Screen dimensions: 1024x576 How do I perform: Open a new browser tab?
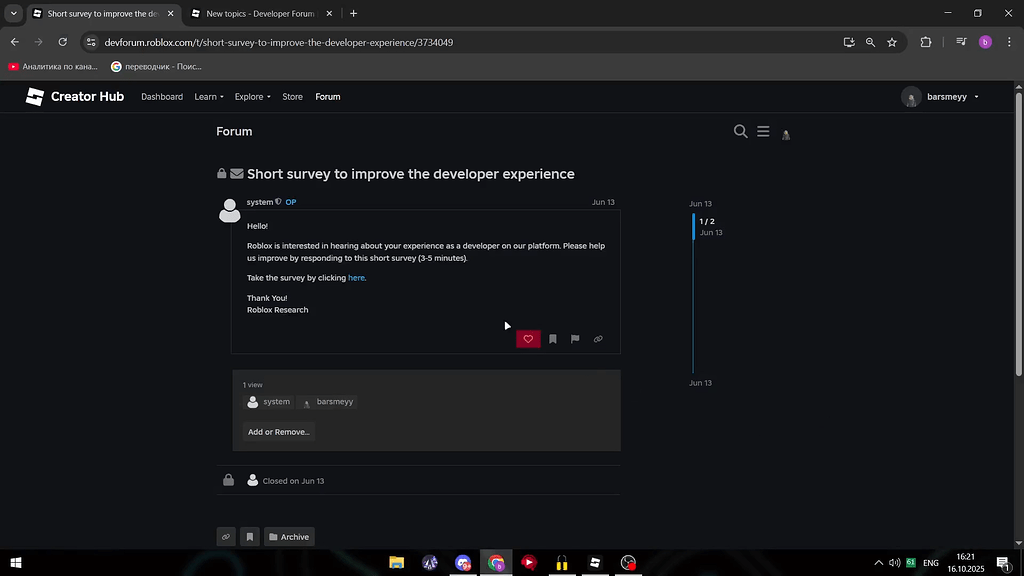[x=353, y=14]
